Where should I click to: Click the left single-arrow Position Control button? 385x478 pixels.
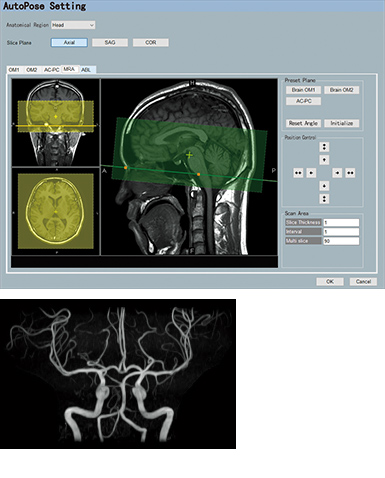[x=311, y=173]
